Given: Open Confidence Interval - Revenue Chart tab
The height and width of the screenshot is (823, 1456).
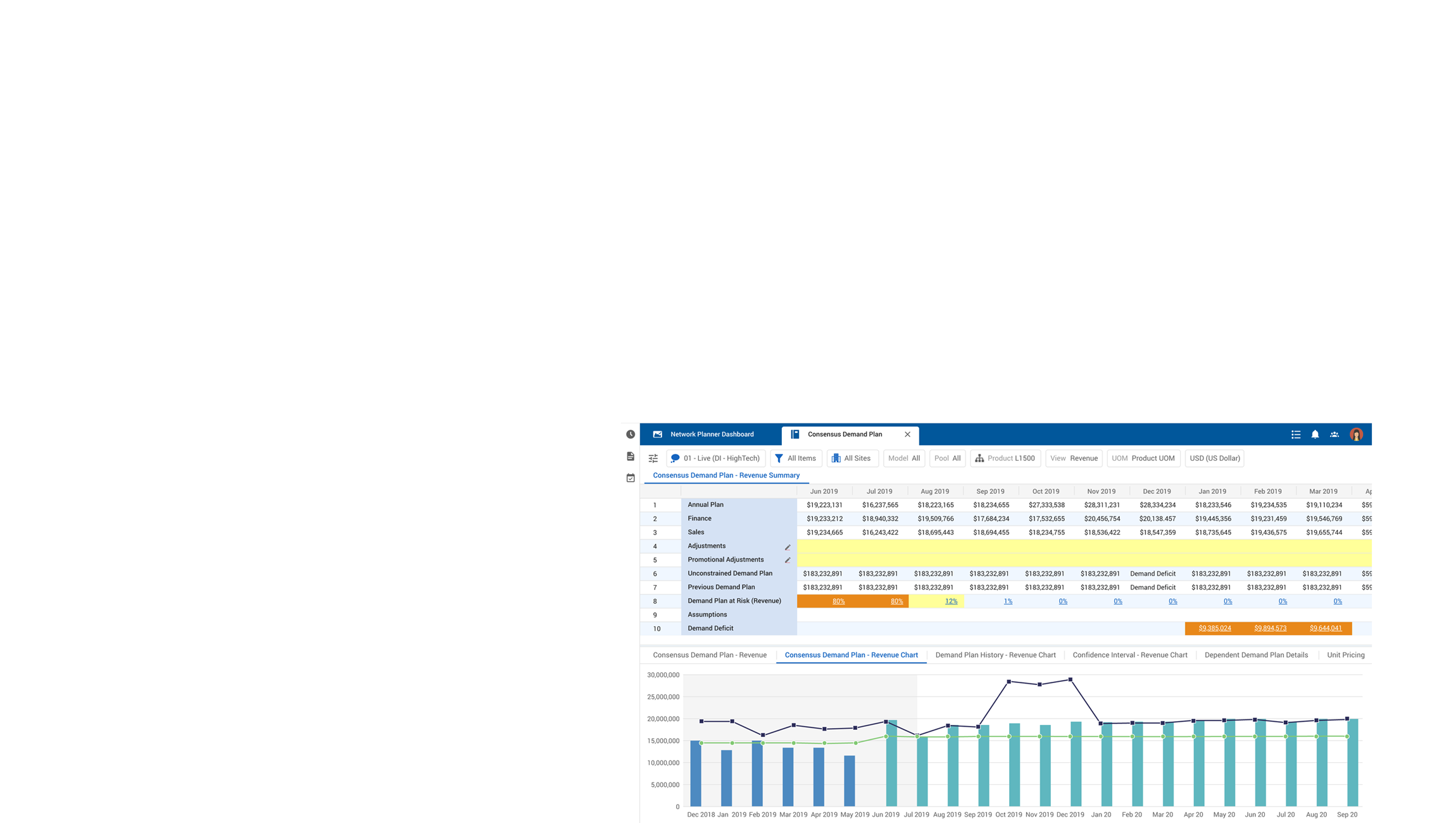Looking at the screenshot, I should click(1130, 655).
